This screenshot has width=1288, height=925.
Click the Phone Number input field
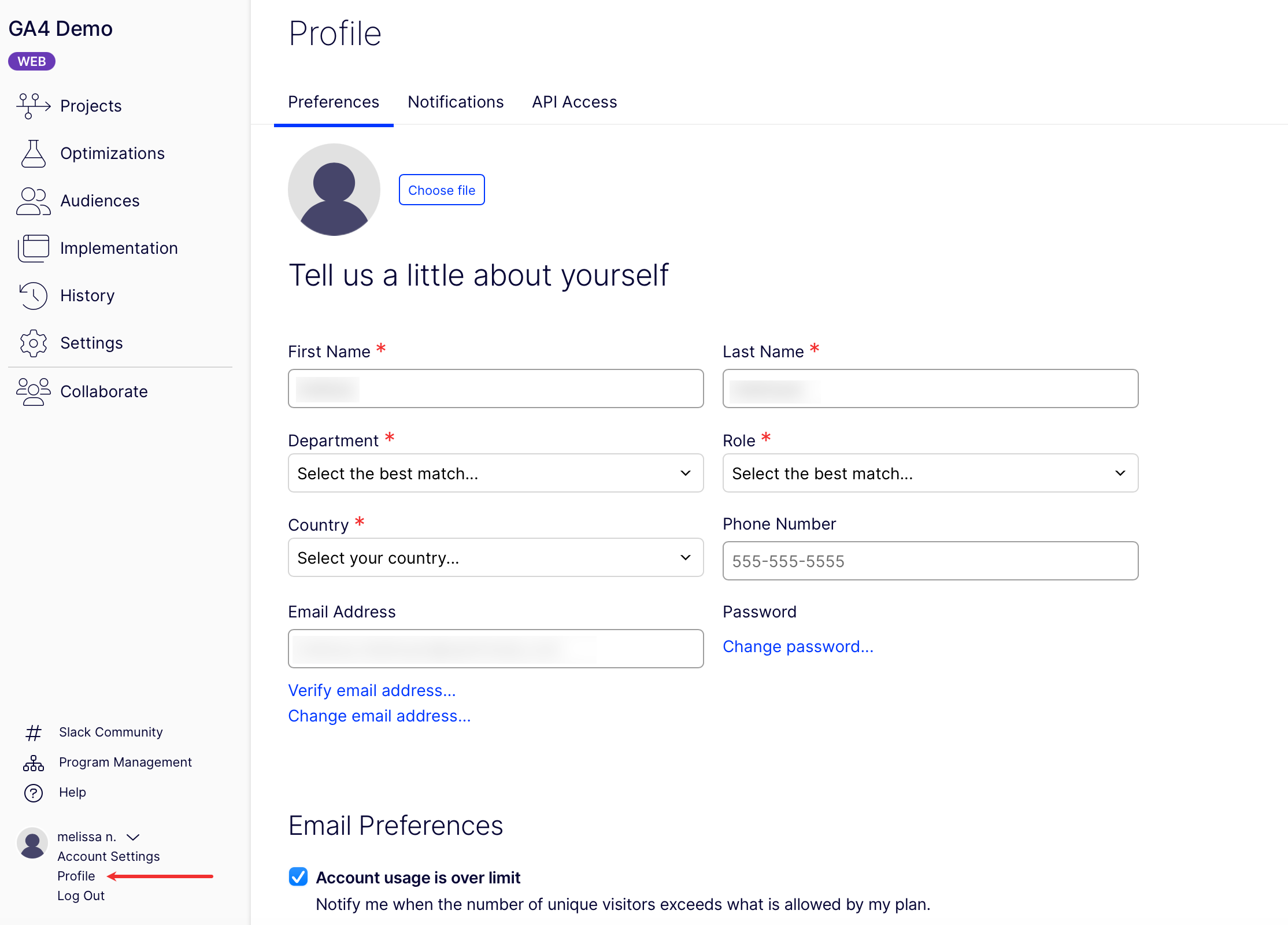(930, 560)
